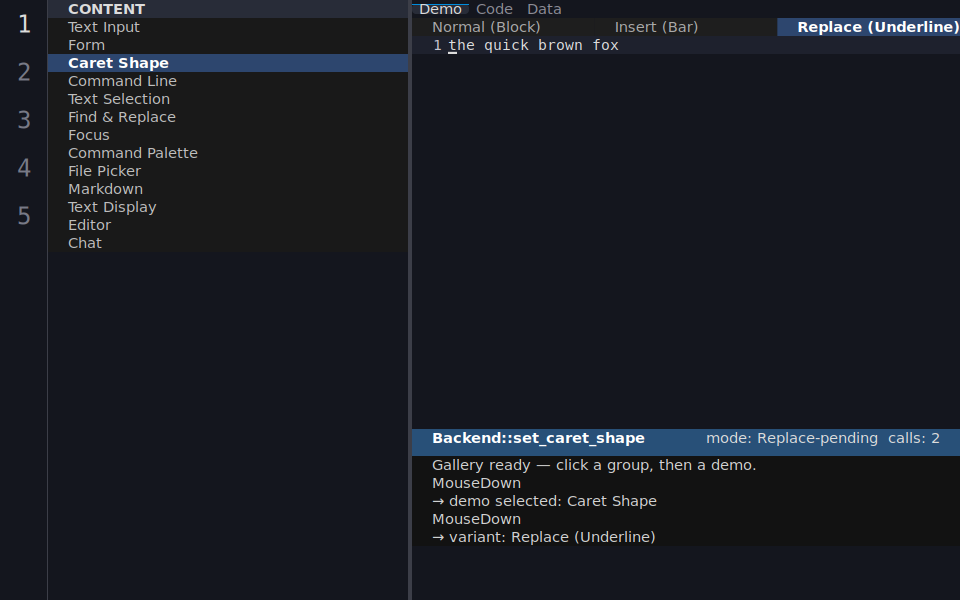Viewport: 960px width, 600px height.
Task: Select group number 4 in the sidebar
Action: tap(24, 168)
